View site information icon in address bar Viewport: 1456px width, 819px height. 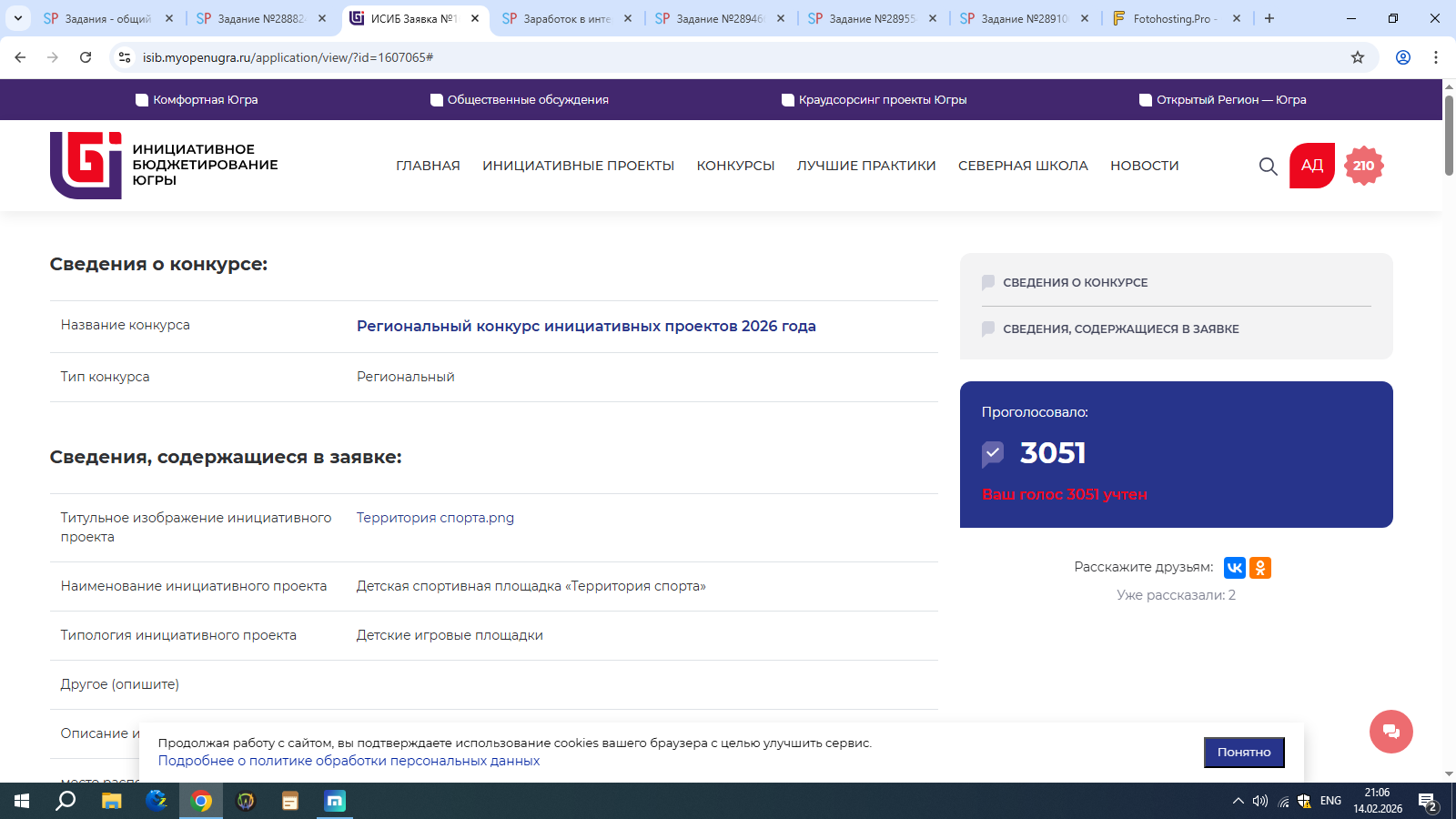125,57
